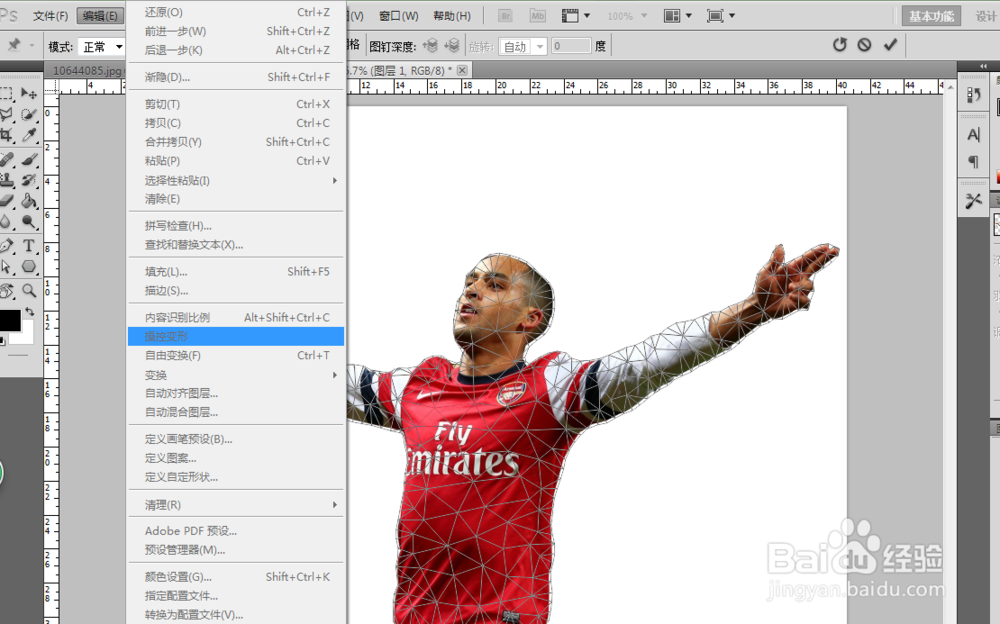This screenshot has width=1000, height=624.
Task: Switch to 基本功能 workspace
Action: click(931, 17)
